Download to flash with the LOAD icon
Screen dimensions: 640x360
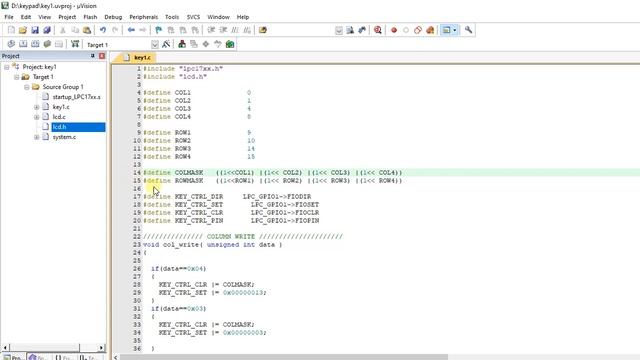(75, 44)
